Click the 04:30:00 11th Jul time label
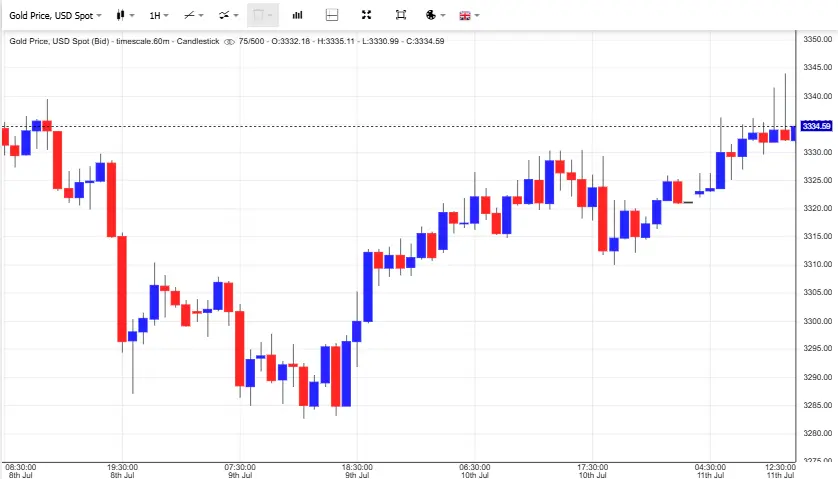The image size is (838, 479). point(710,471)
